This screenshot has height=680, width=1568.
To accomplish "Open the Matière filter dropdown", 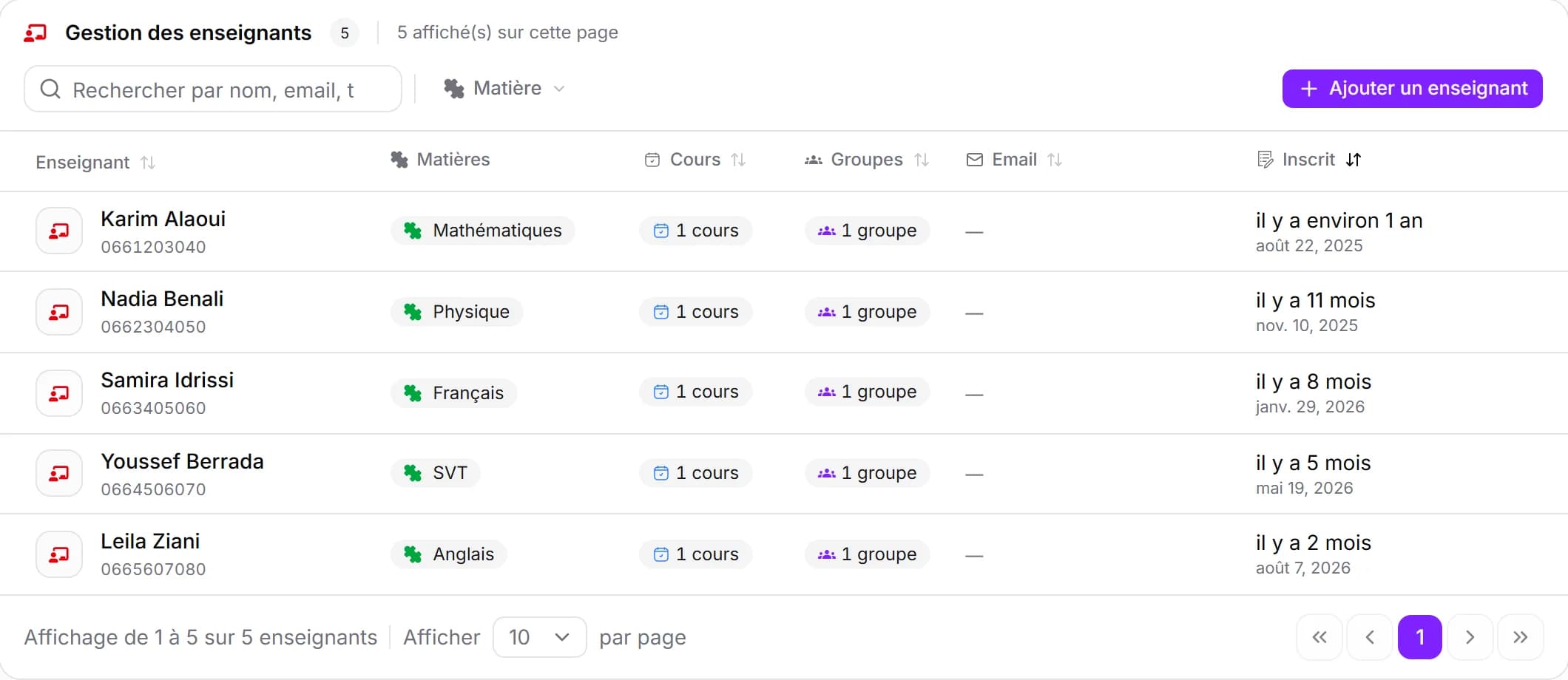I will [x=504, y=89].
